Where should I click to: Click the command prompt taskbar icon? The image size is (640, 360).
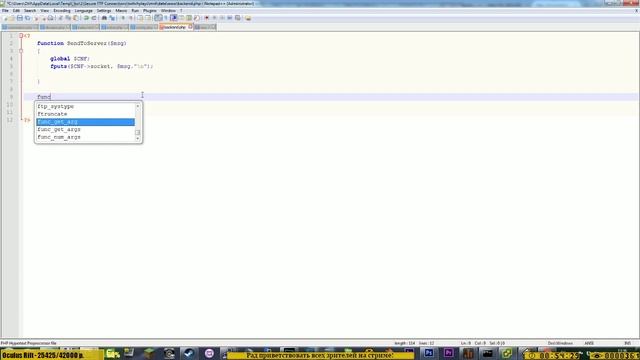(487, 353)
